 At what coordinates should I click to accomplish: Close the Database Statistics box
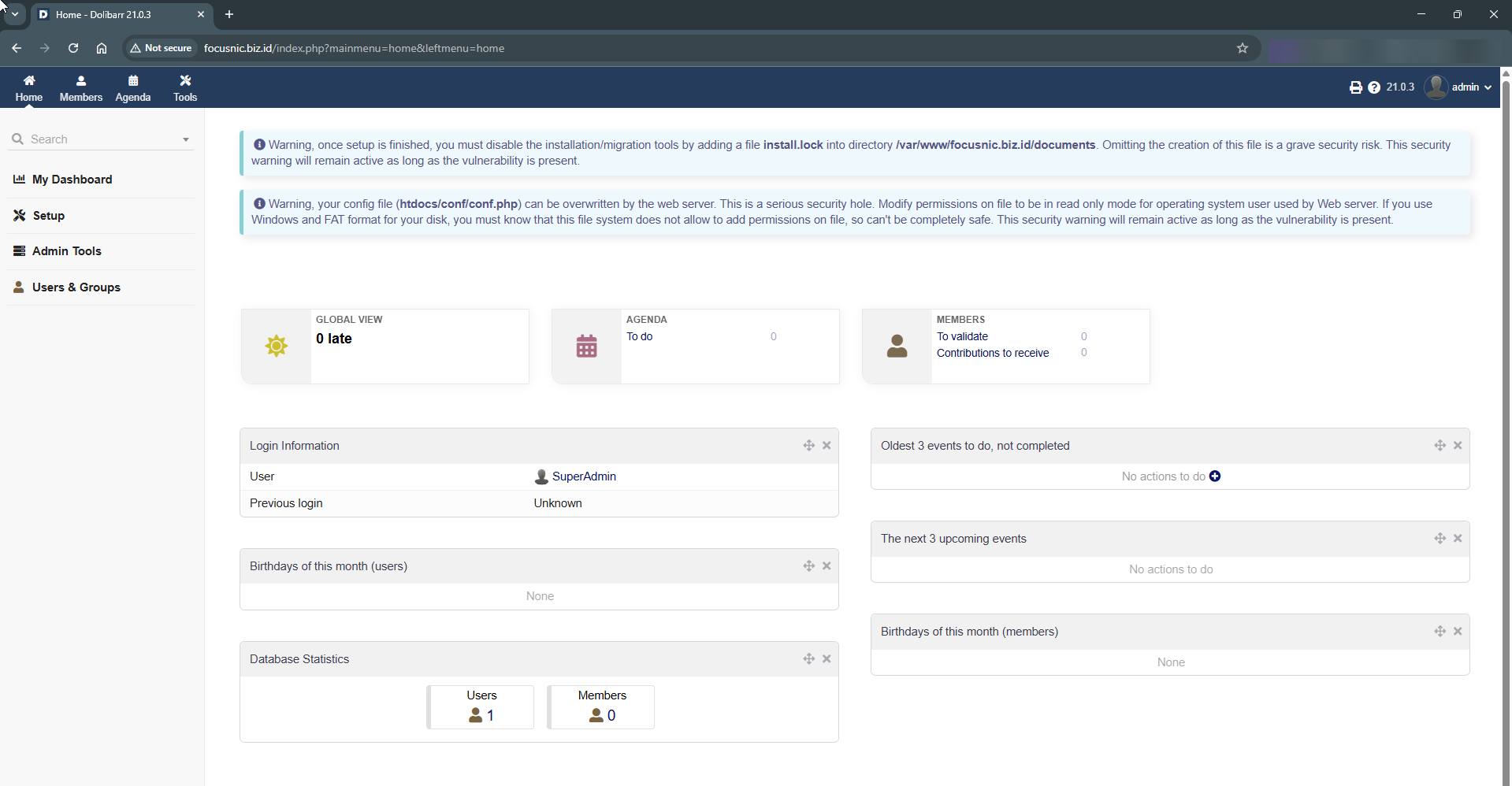click(827, 659)
